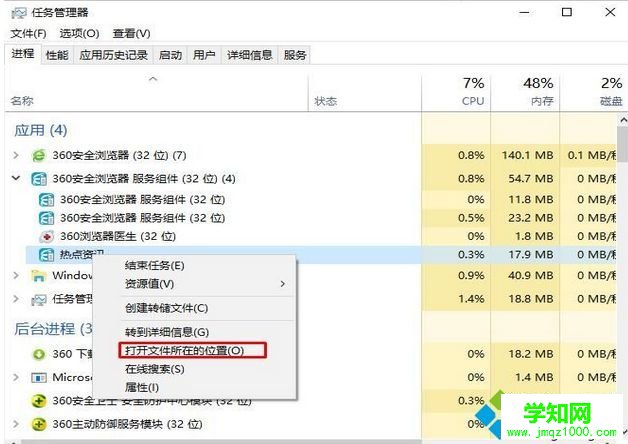
Task: Expand the 任务管理器 process row
Action: (x=16, y=299)
